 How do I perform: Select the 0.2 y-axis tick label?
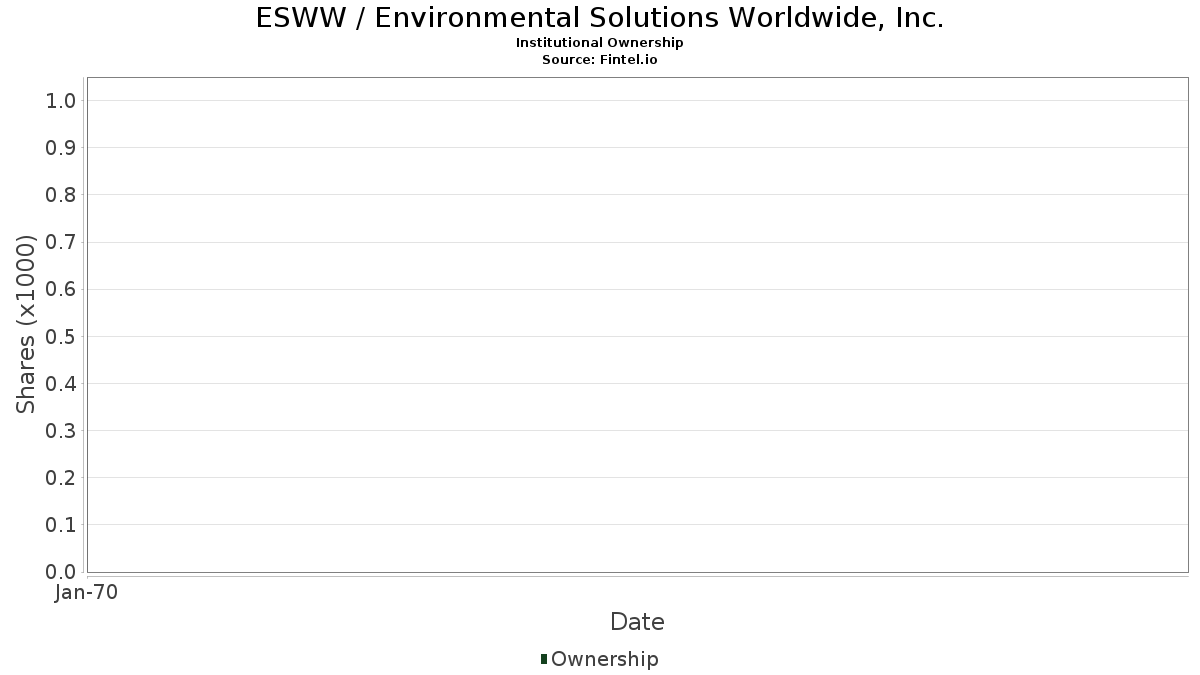[x=60, y=478]
